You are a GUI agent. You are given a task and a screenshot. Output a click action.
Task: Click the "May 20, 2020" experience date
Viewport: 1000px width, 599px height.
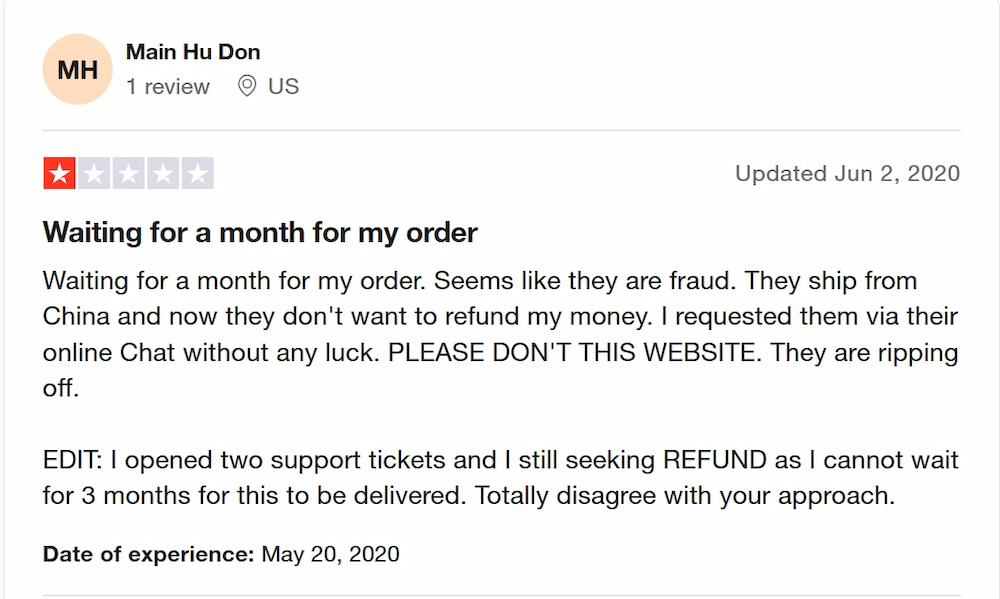(330, 554)
